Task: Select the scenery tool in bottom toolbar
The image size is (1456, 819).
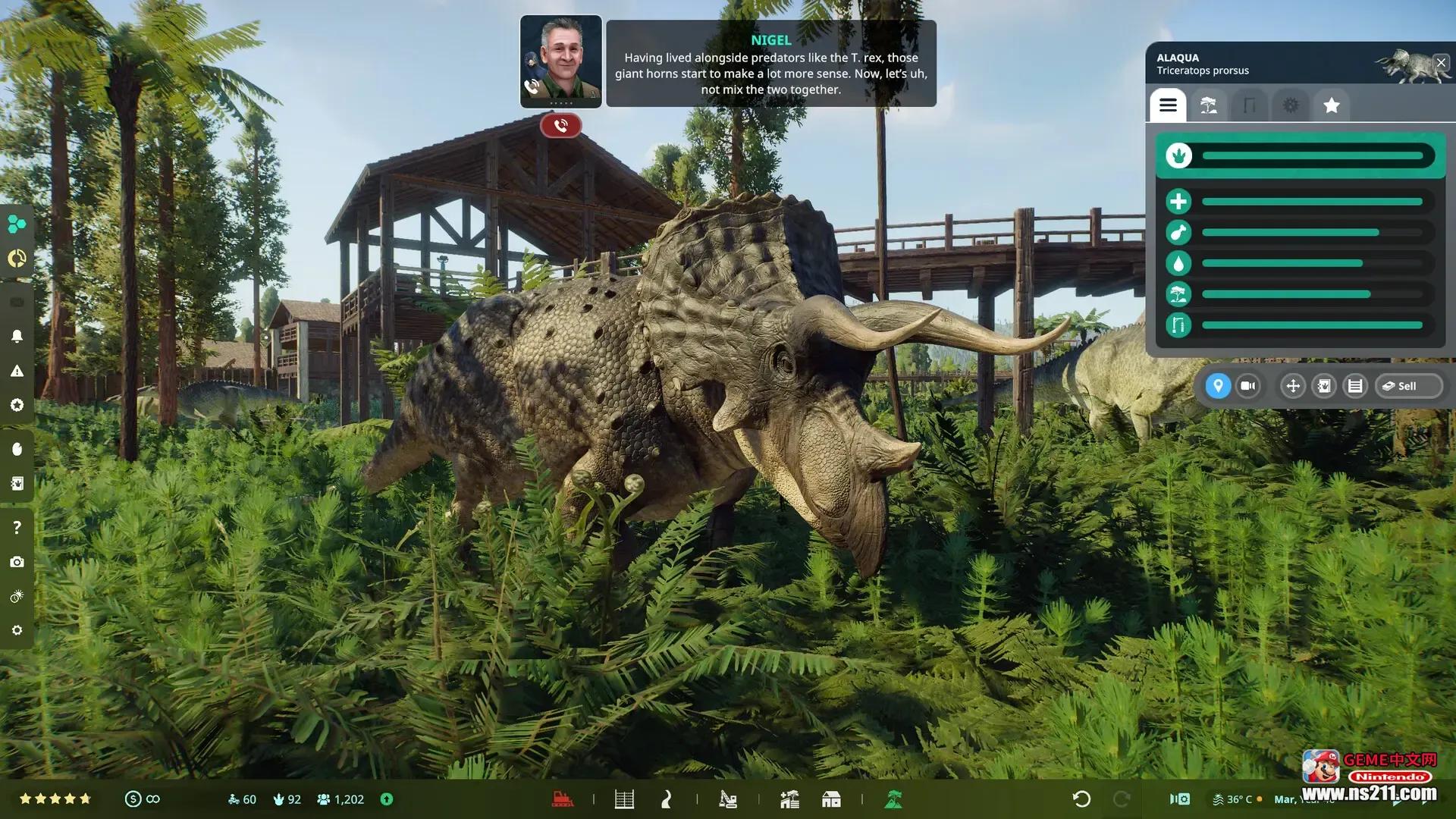Action: [x=789, y=799]
